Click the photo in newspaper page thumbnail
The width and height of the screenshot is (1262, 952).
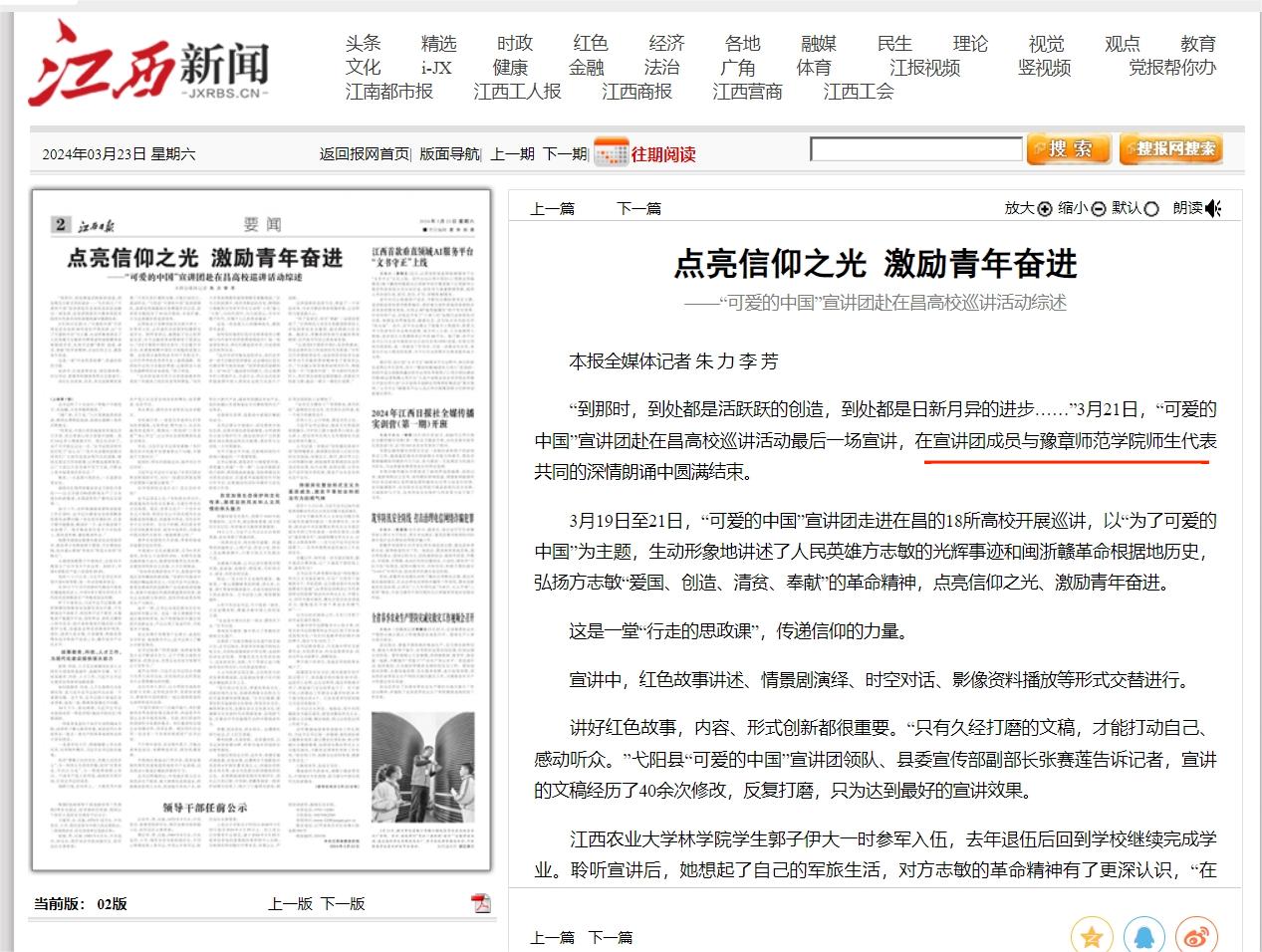point(422,766)
